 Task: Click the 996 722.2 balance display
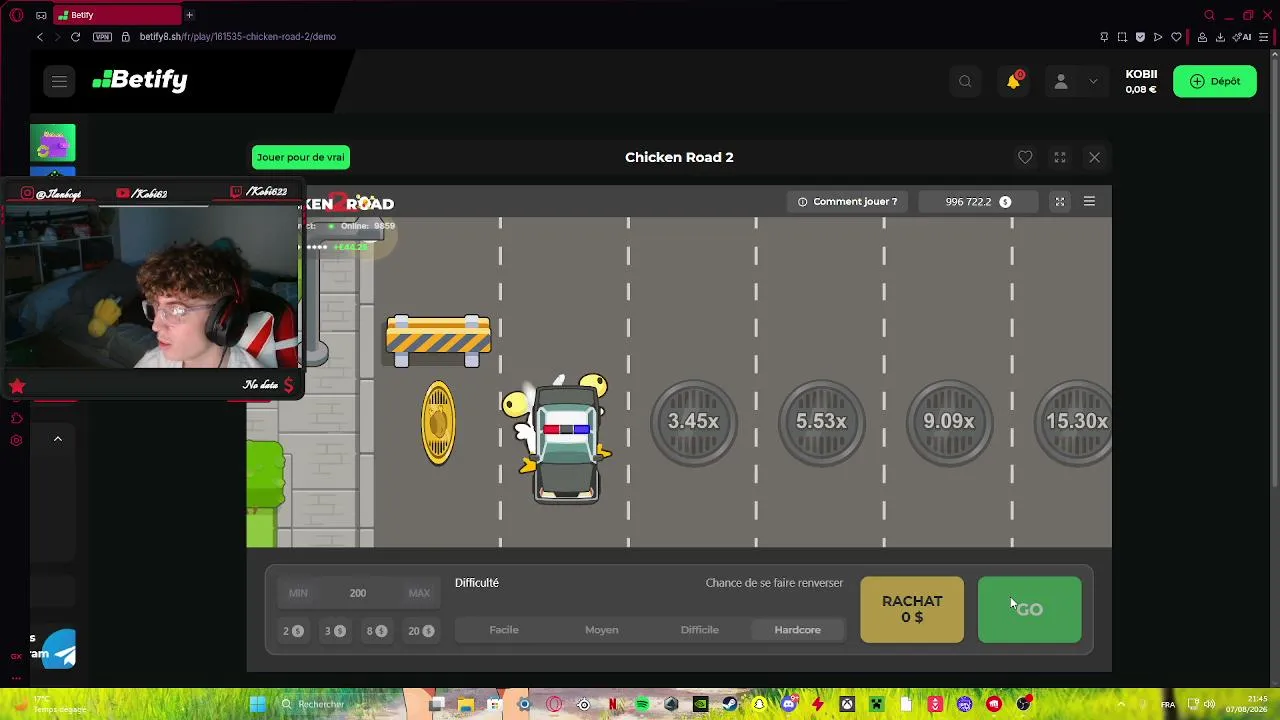[x=977, y=202]
